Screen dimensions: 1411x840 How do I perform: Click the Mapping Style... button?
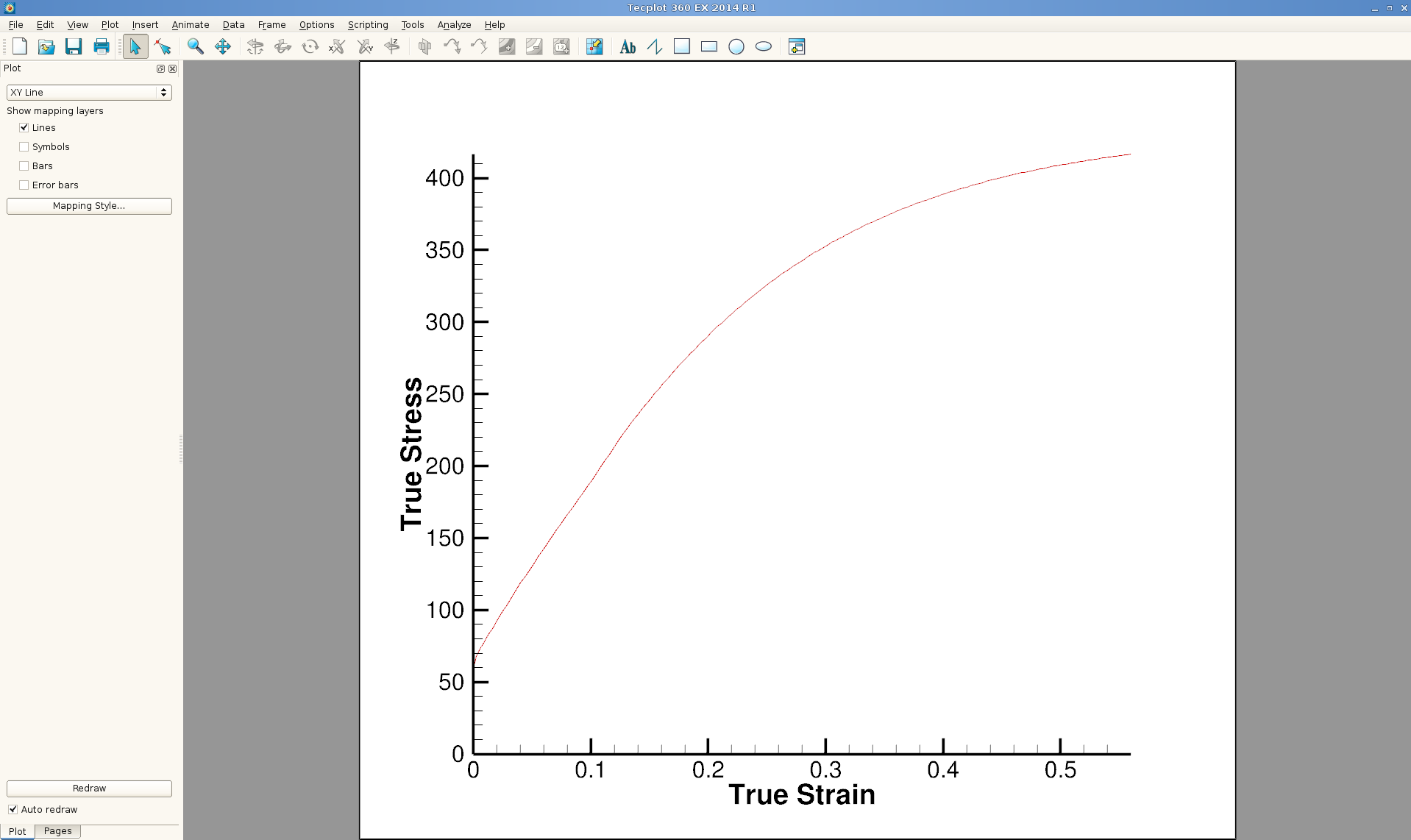(x=89, y=206)
